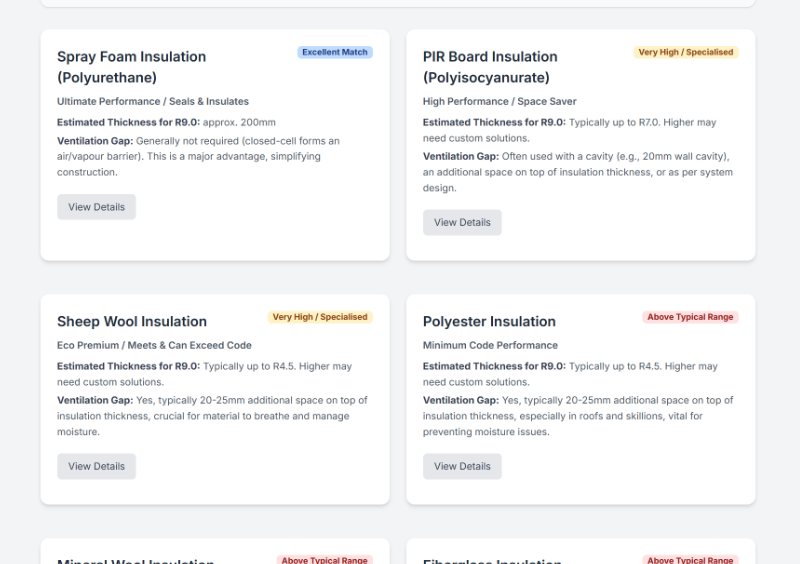Open View Details for Spray Foam Insulation
Viewport: 800px width, 564px height.
(96, 207)
